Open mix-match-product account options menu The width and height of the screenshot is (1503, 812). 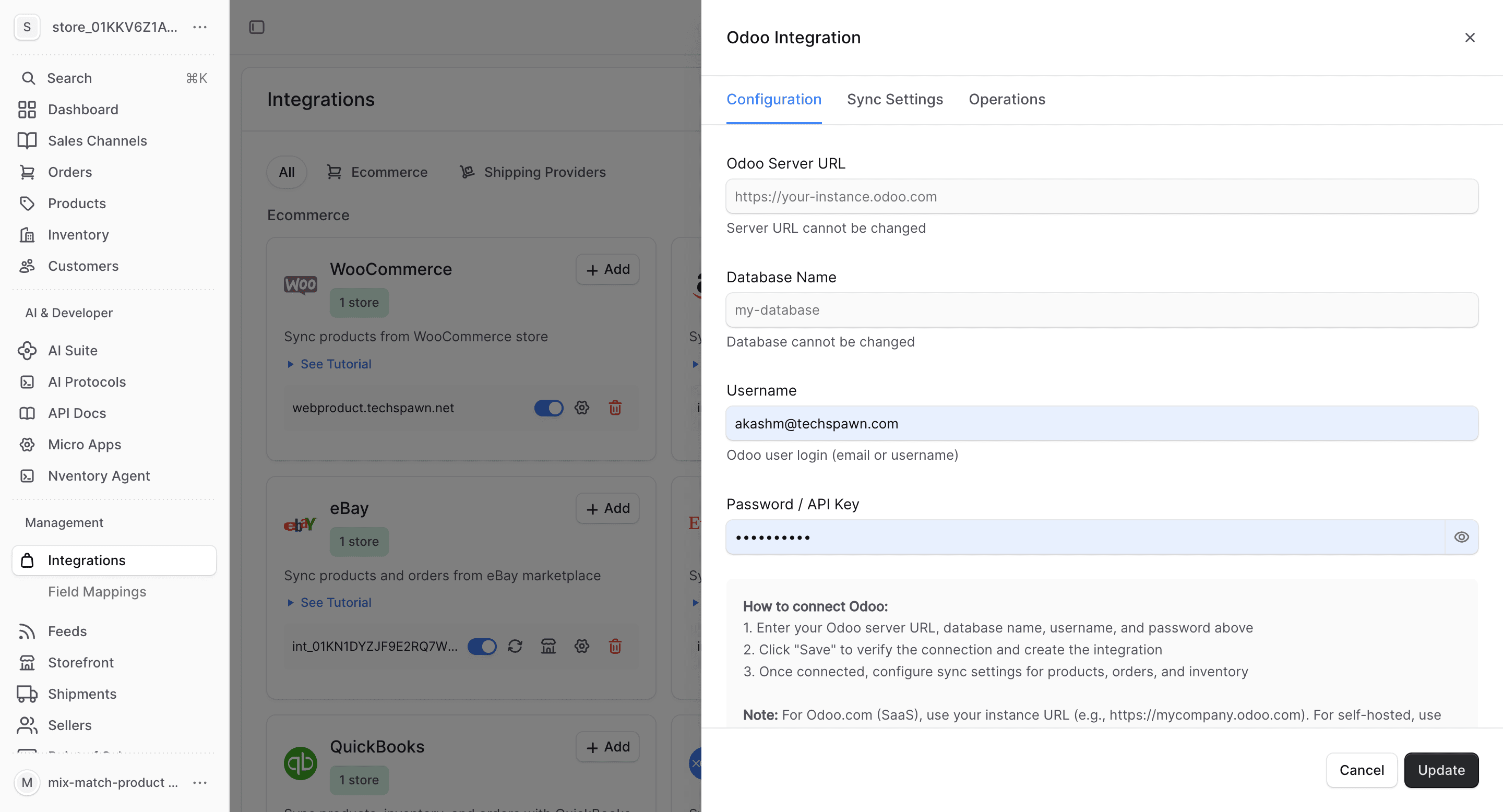coord(200,782)
